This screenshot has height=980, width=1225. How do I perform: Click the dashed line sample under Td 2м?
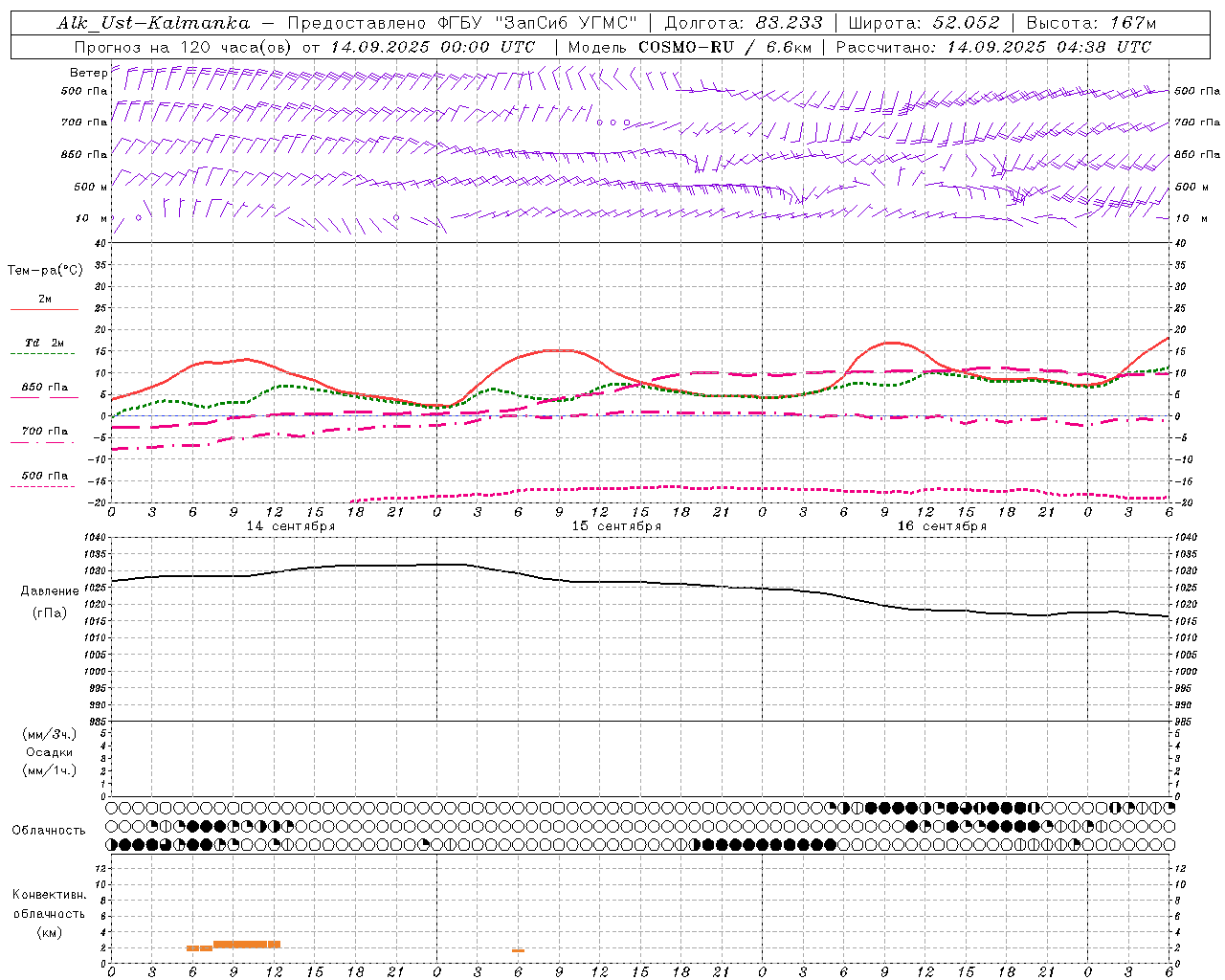pyautogui.click(x=44, y=353)
